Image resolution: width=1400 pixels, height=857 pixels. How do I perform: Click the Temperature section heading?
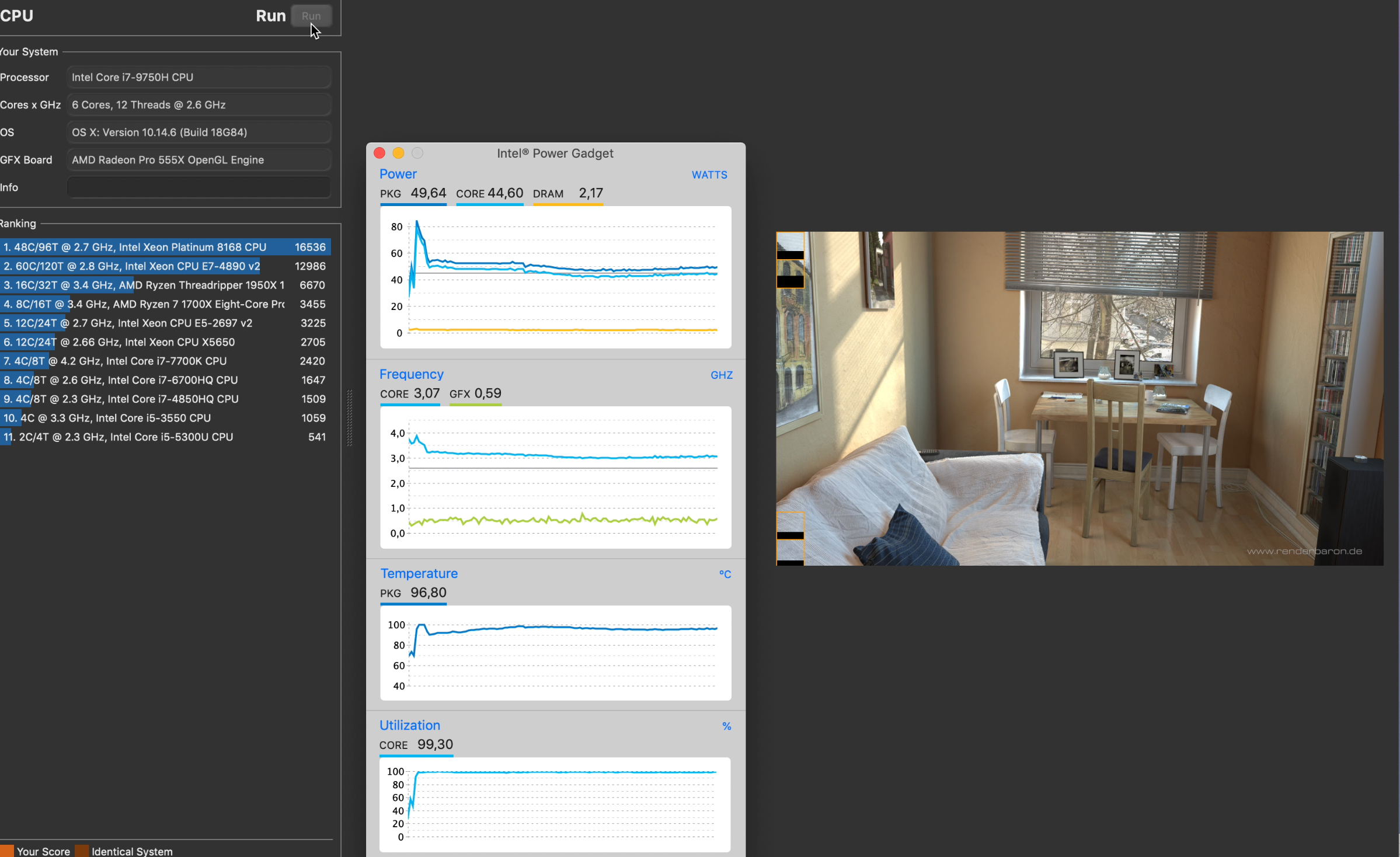[x=419, y=573]
